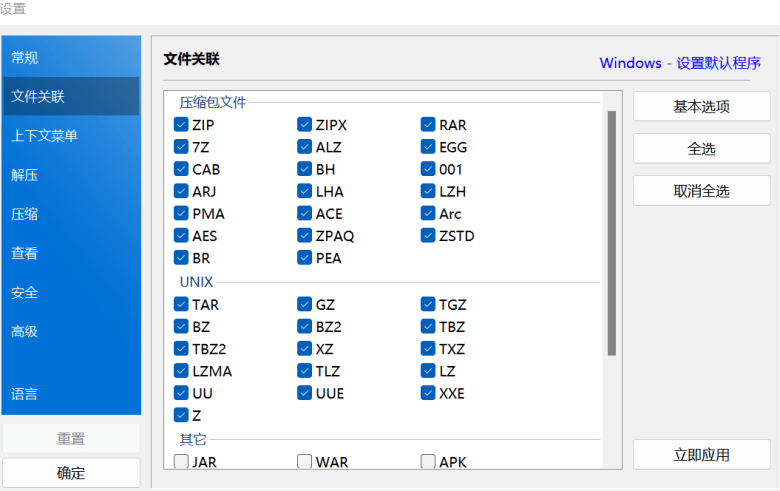Viewport: 780px width, 491px height.
Task: Open Windows - 设置默认程序 link
Action: tap(680, 63)
